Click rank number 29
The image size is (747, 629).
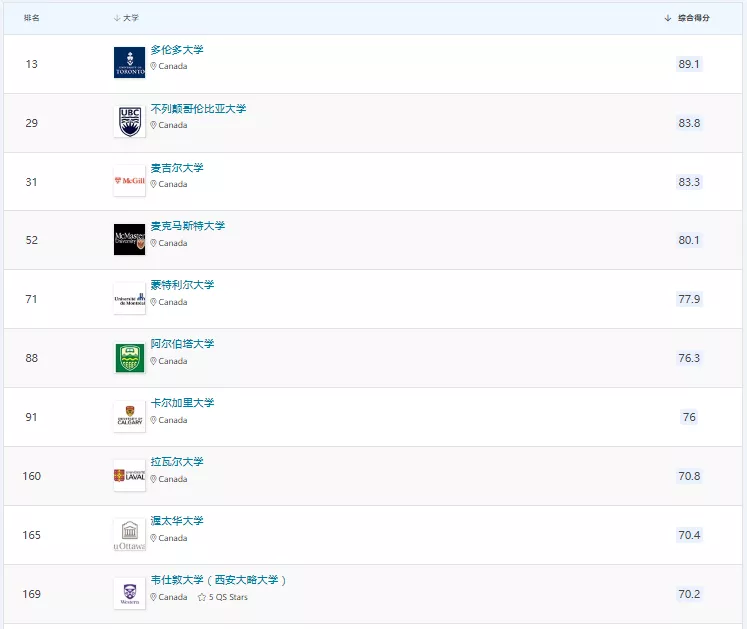pyautogui.click(x=31, y=123)
